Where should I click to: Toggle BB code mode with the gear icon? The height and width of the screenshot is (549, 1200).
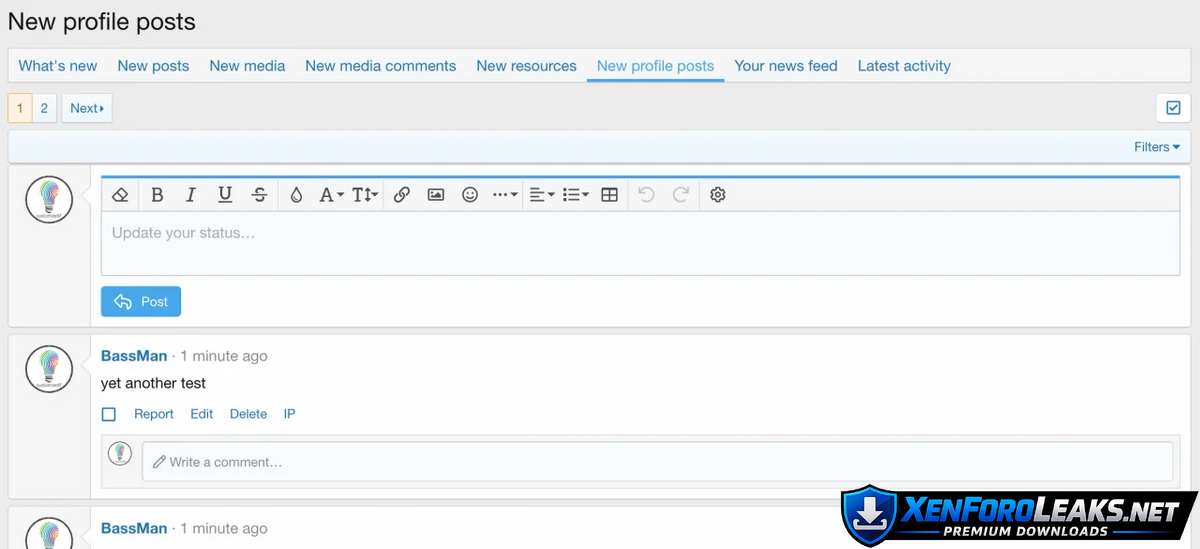point(717,195)
